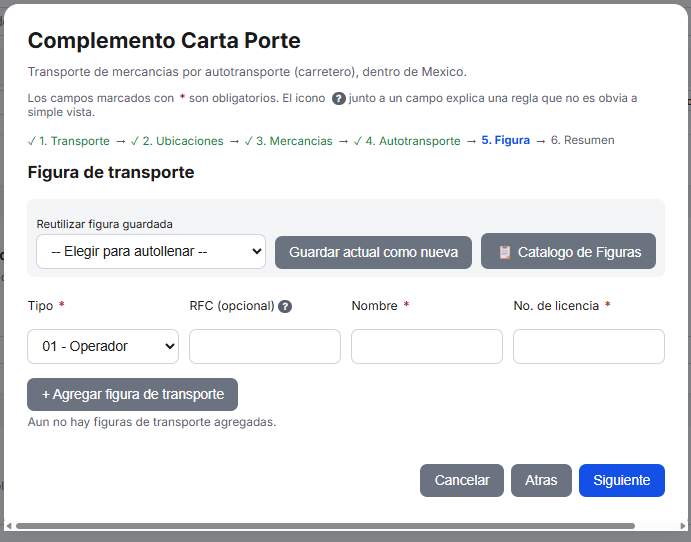The width and height of the screenshot is (691, 542).
Task: Click '+ Agregar figura de transporte'
Action: coord(133,394)
